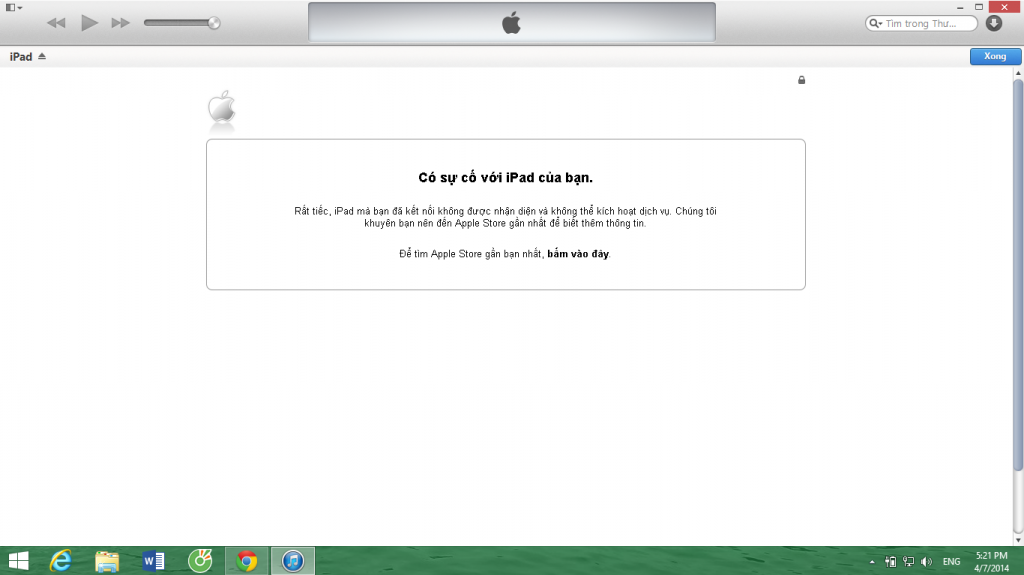Image resolution: width=1024 pixels, height=575 pixels.
Task: Open search options magnifier dropdown
Action: coord(875,24)
